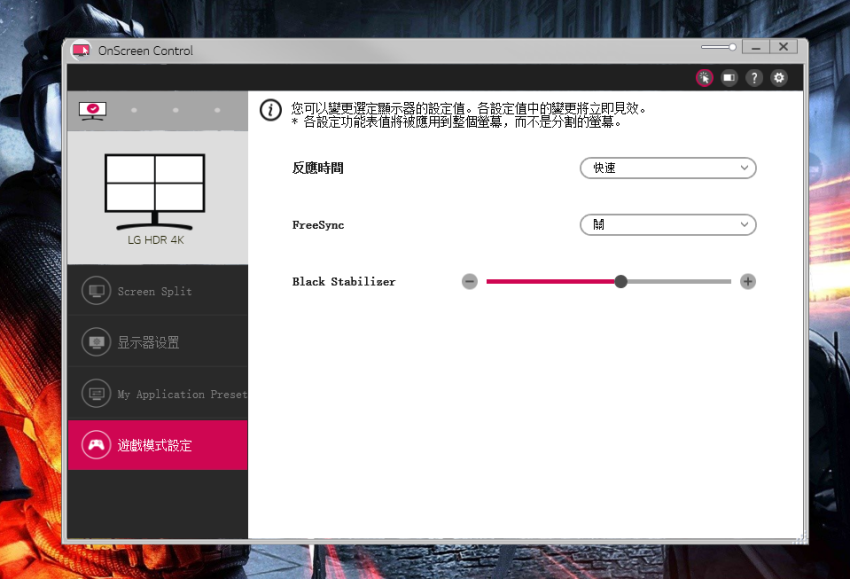
Task: Click the gamepad icon in game mode item
Action: tap(96, 445)
